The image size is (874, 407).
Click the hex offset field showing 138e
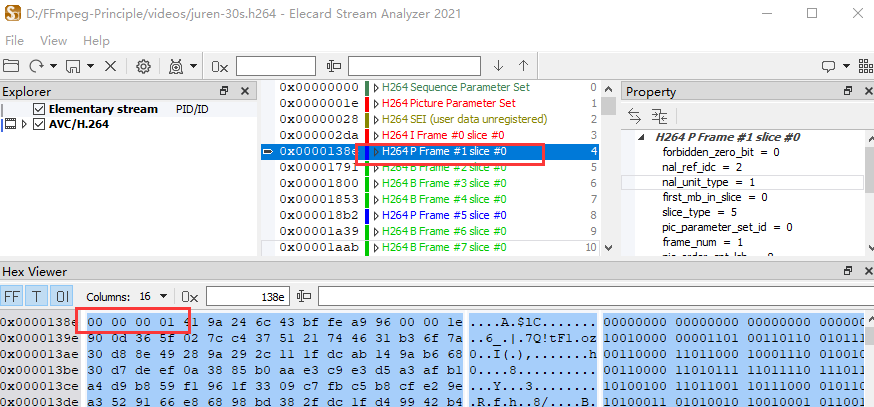click(x=246, y=297)
